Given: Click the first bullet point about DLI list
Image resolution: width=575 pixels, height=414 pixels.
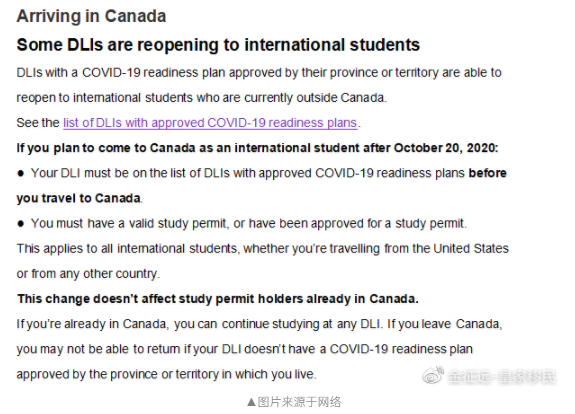Looking at the screenshot, I should [261, 186].
